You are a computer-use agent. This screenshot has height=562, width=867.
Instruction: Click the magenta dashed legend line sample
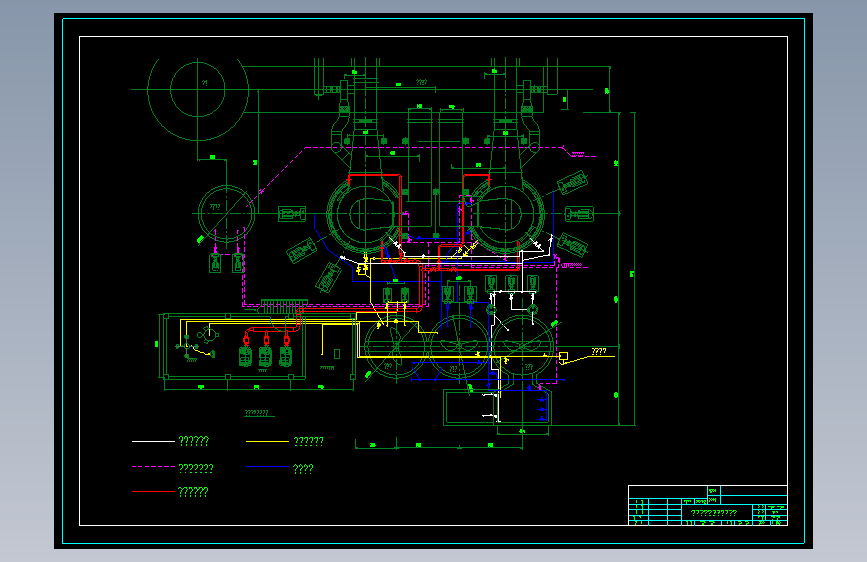pos(153,467)
